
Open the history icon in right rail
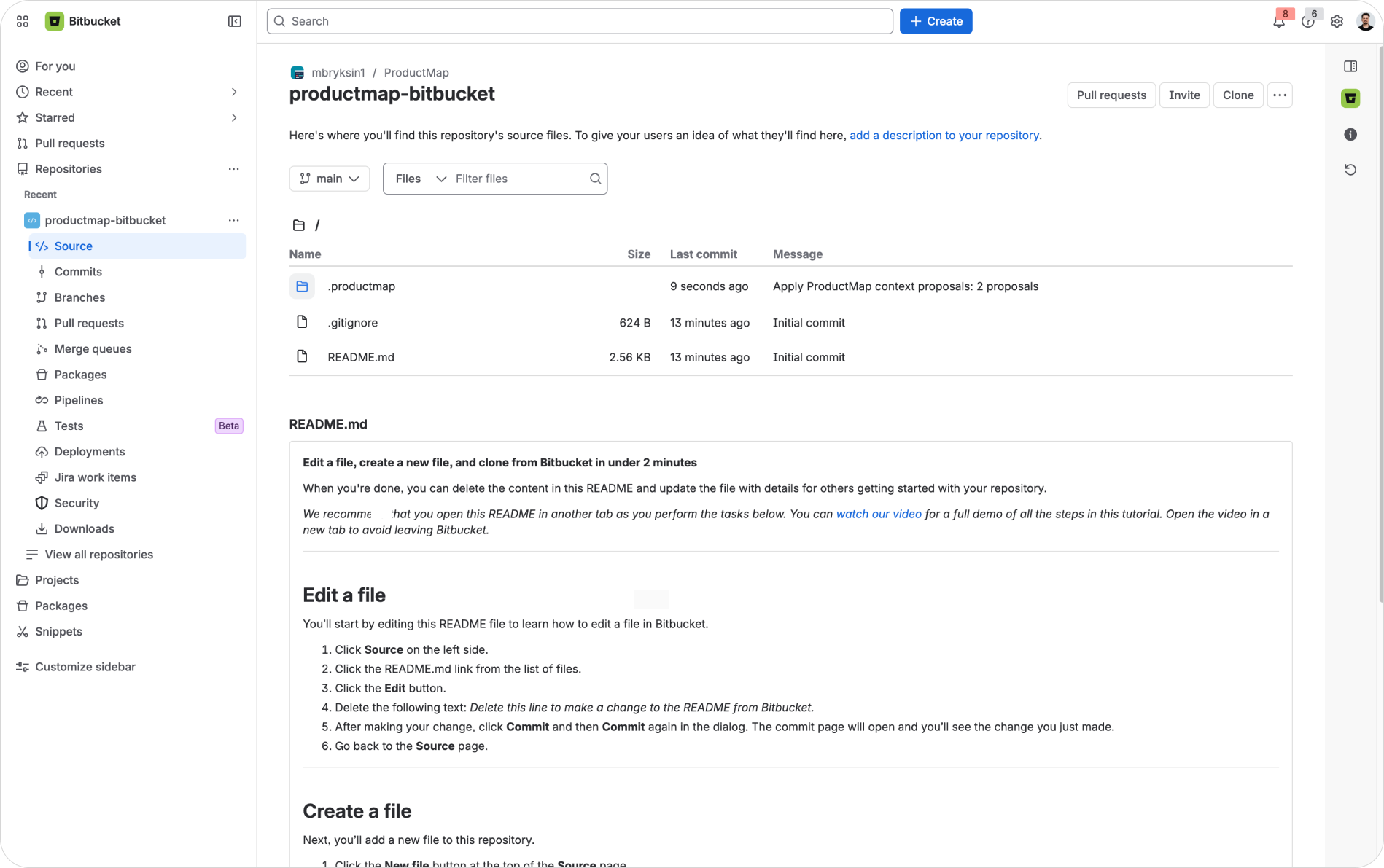coord(1350,170)
